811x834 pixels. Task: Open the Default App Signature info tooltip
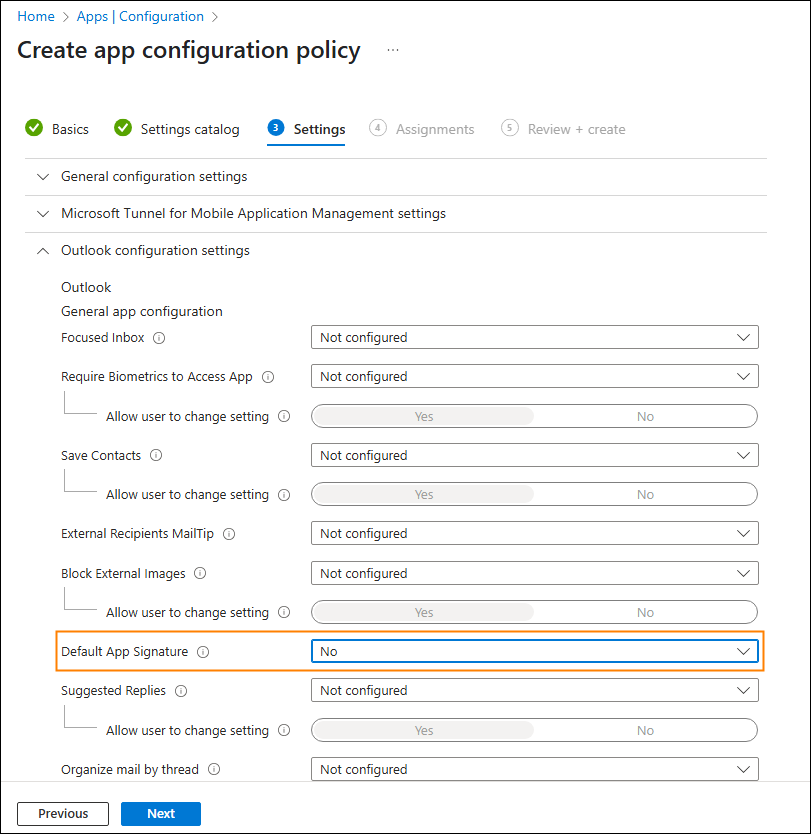(x=203, y=652)
